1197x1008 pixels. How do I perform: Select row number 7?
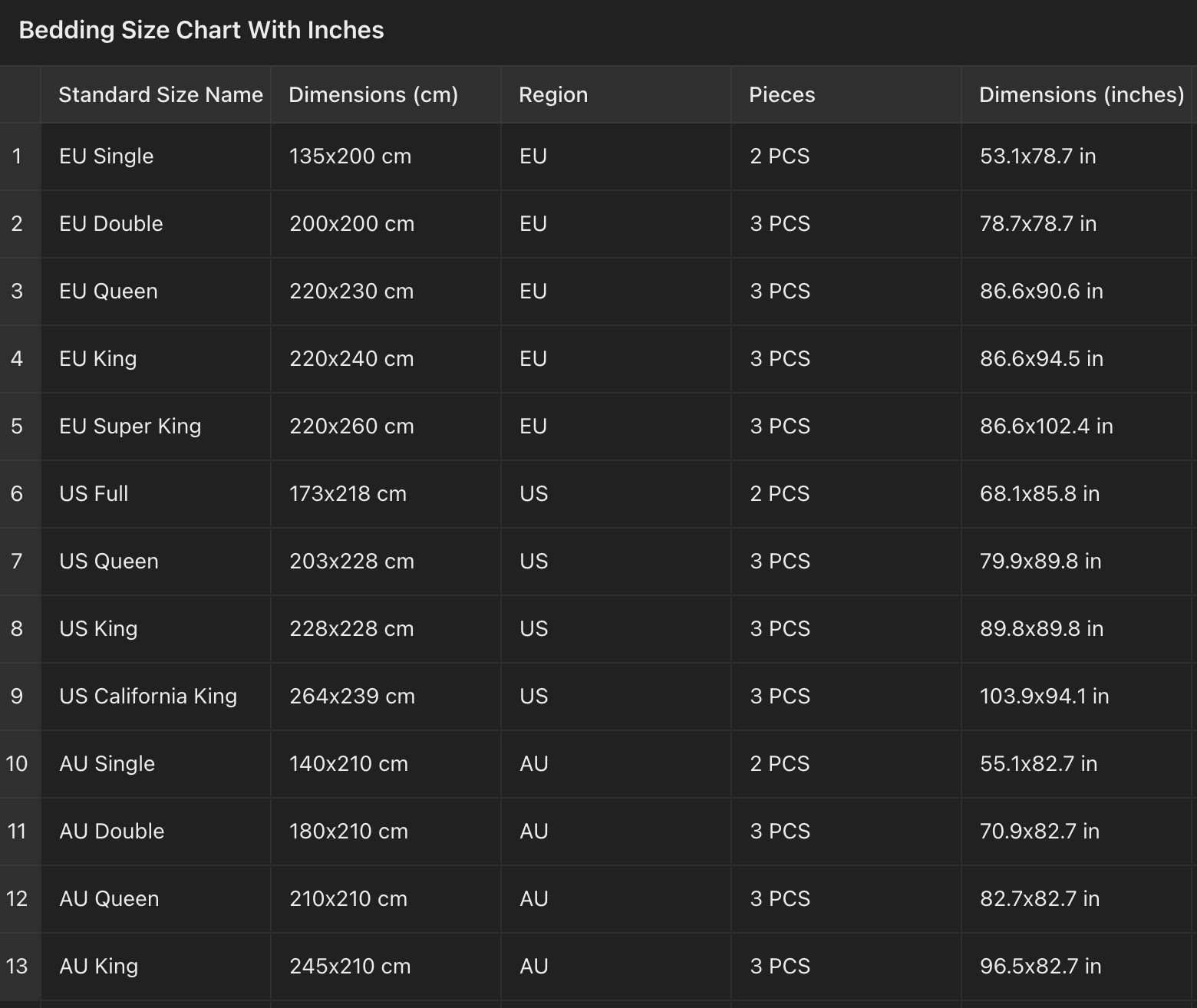(17, 562)
